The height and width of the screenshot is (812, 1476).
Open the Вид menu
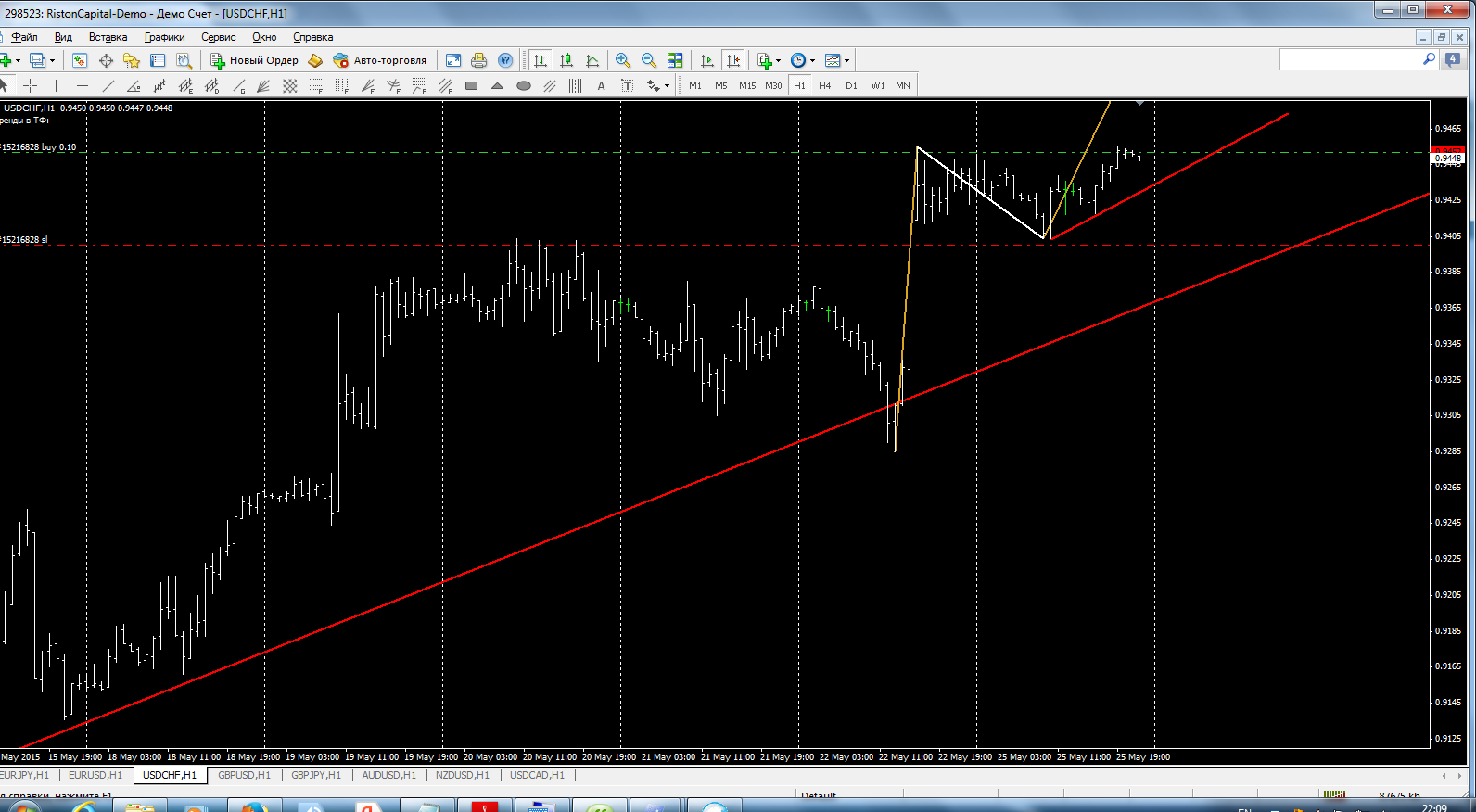(63, 37)
